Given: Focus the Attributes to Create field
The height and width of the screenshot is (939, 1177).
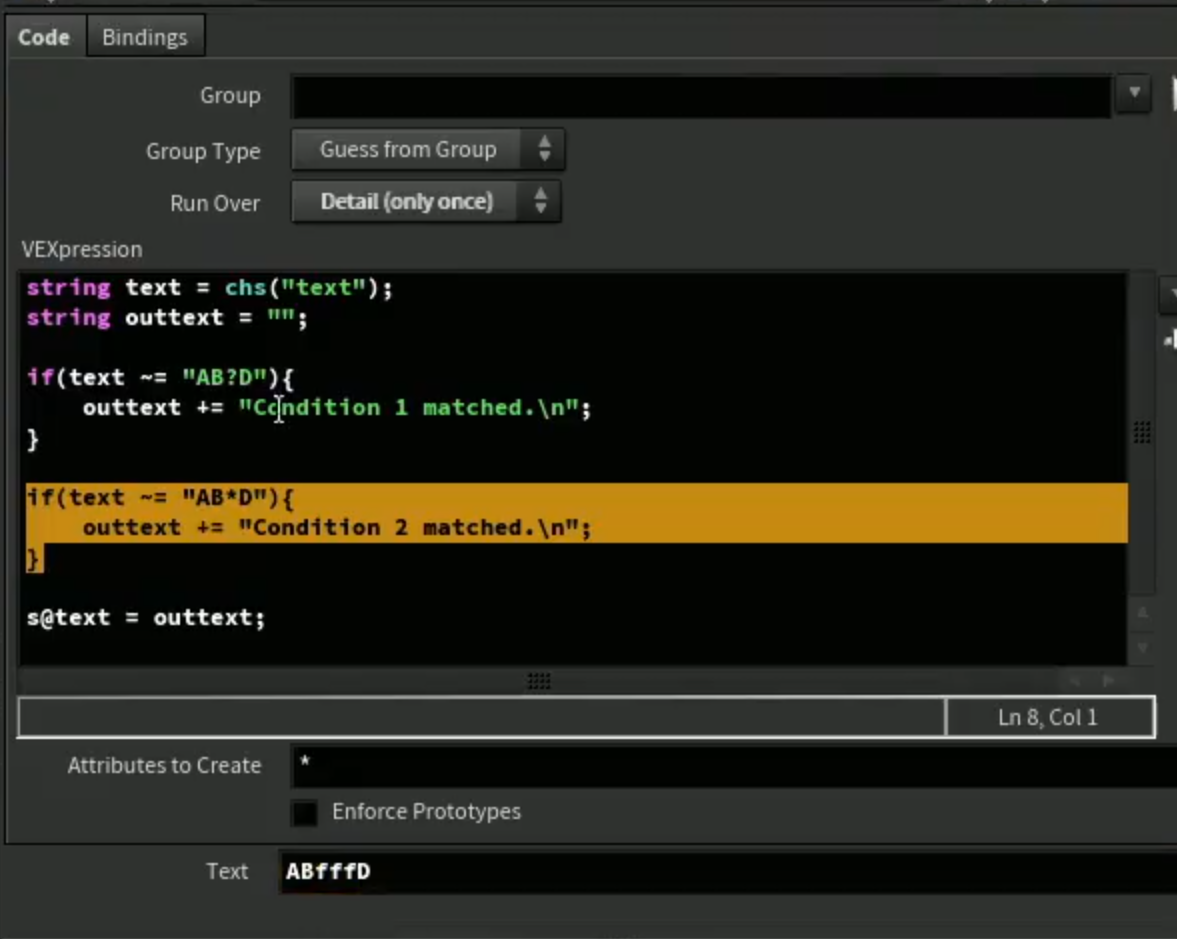Looking at the screenshot, I should 734,766.
